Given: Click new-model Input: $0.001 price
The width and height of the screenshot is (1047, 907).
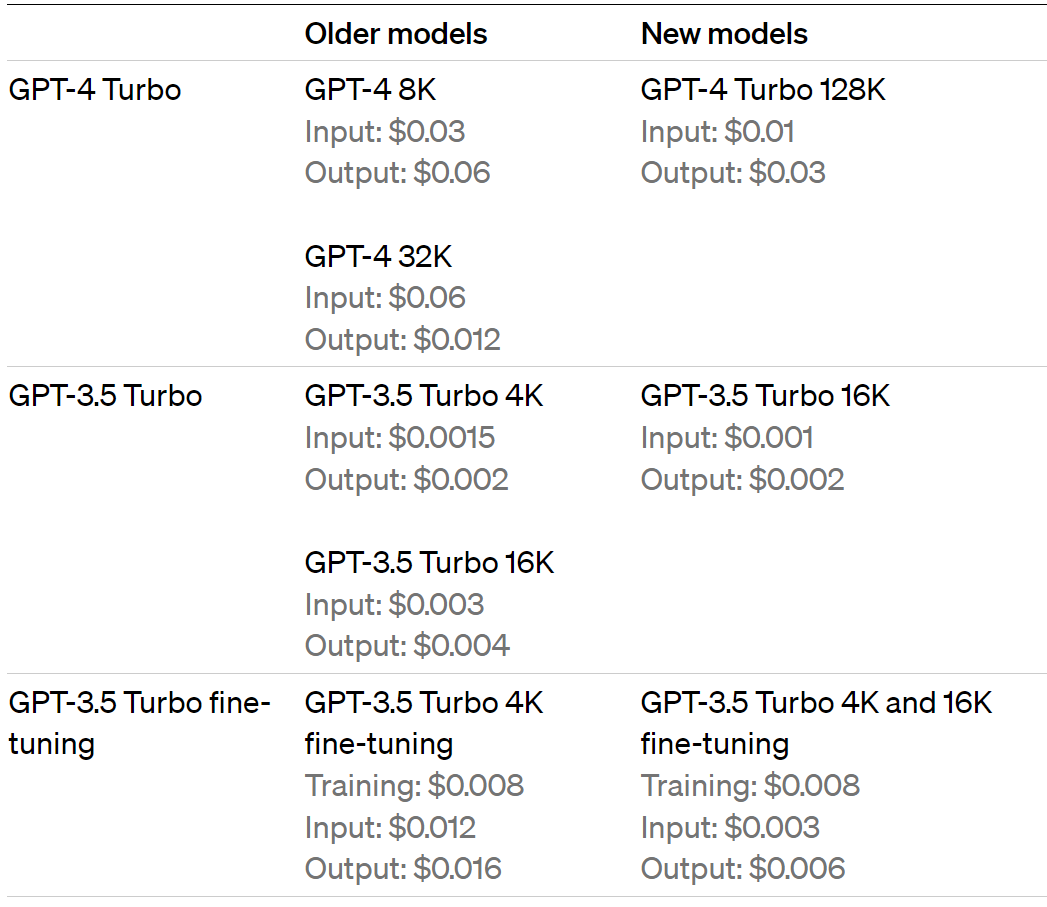Looking at the screenshot, I should pyautogui.click(x=727, y=438).
